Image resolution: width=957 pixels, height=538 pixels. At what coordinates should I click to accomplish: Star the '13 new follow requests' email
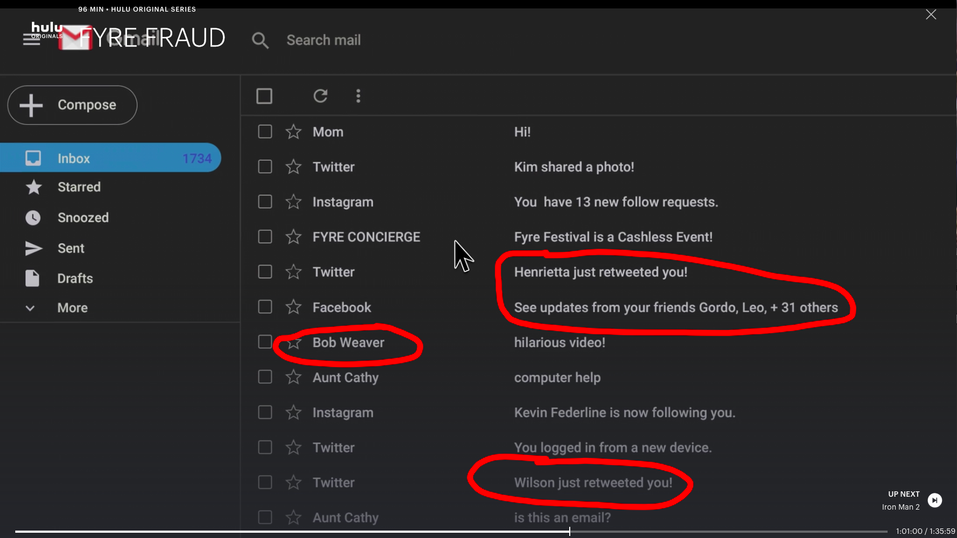click(294, 202)
